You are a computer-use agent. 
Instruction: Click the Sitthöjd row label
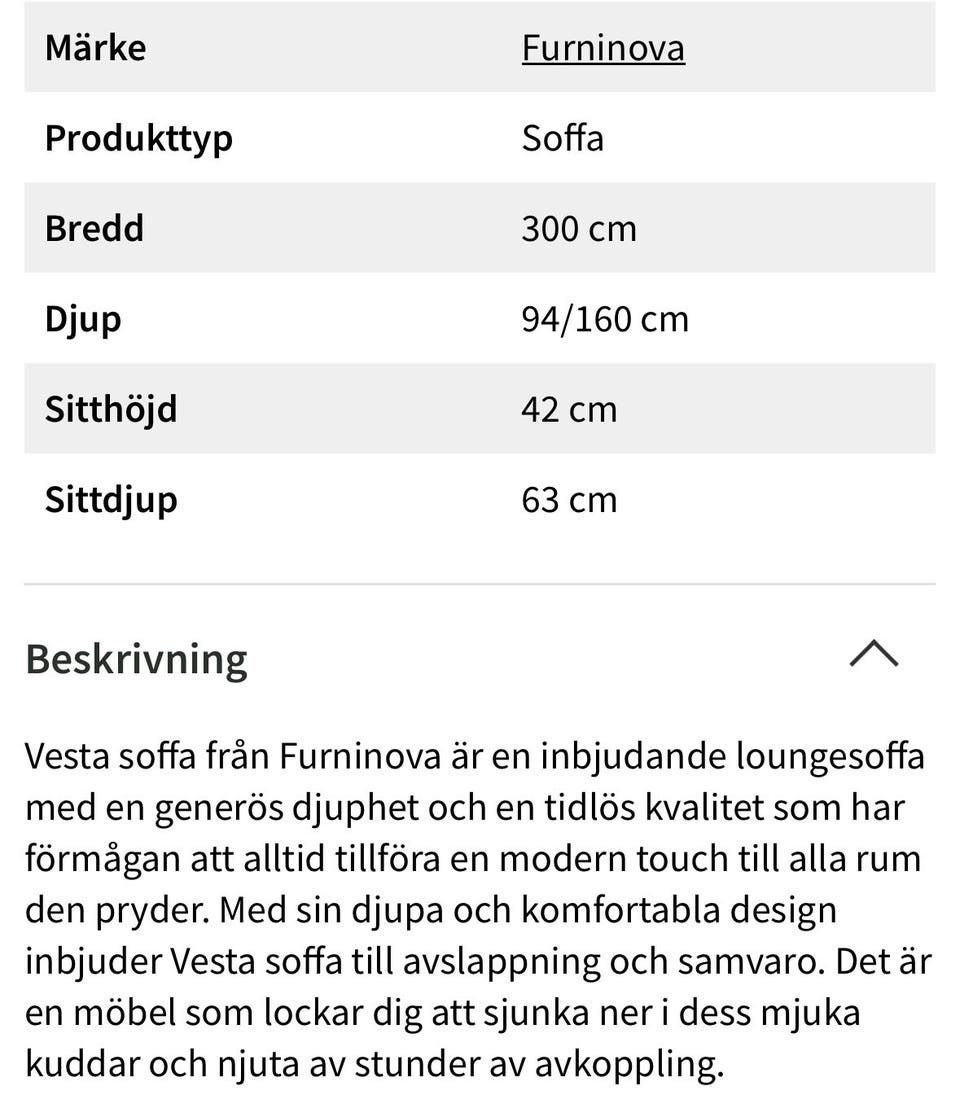(x=110, y=409)
